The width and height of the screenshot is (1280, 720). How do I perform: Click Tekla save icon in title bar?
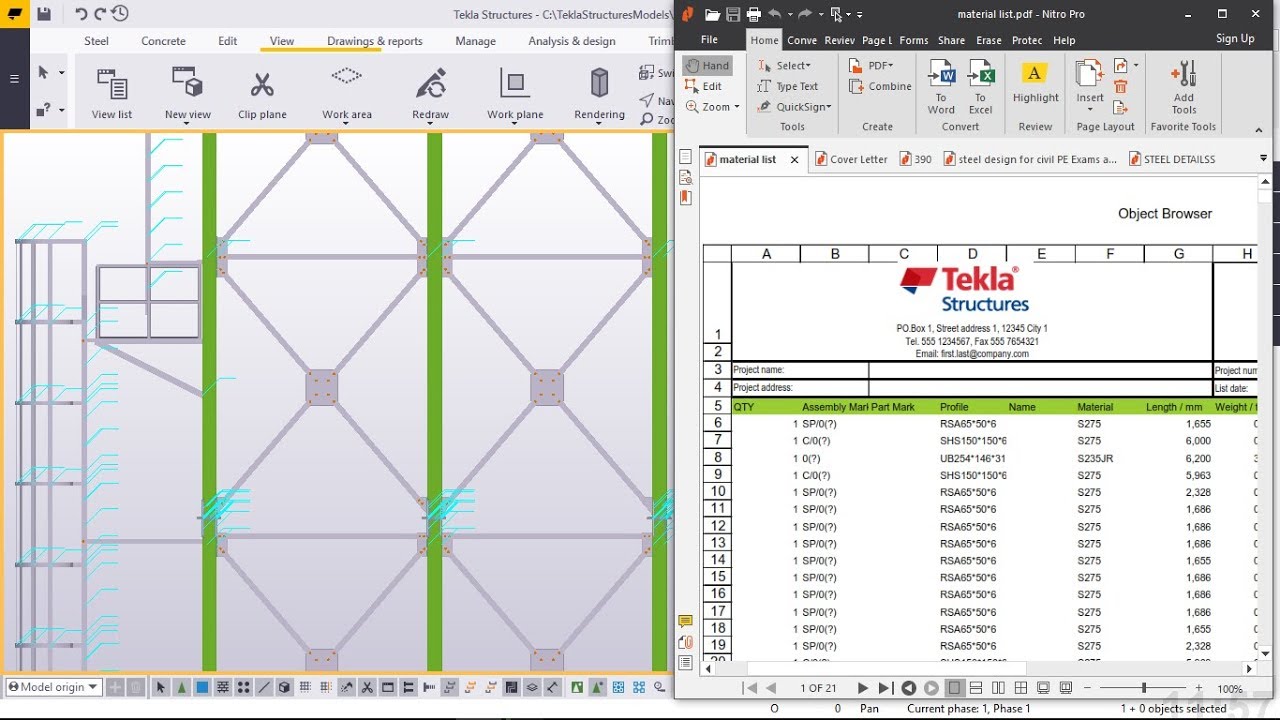(44, 14)
